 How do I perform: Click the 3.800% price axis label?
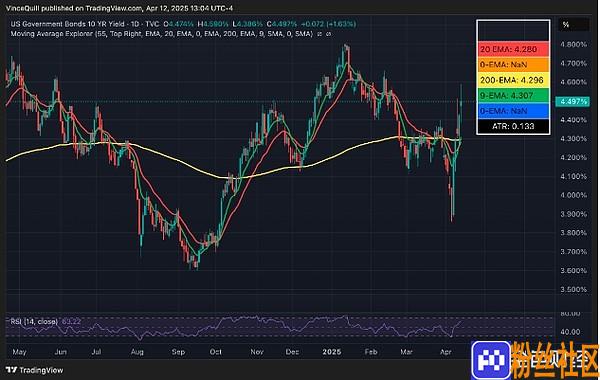[x=574, y=233]
